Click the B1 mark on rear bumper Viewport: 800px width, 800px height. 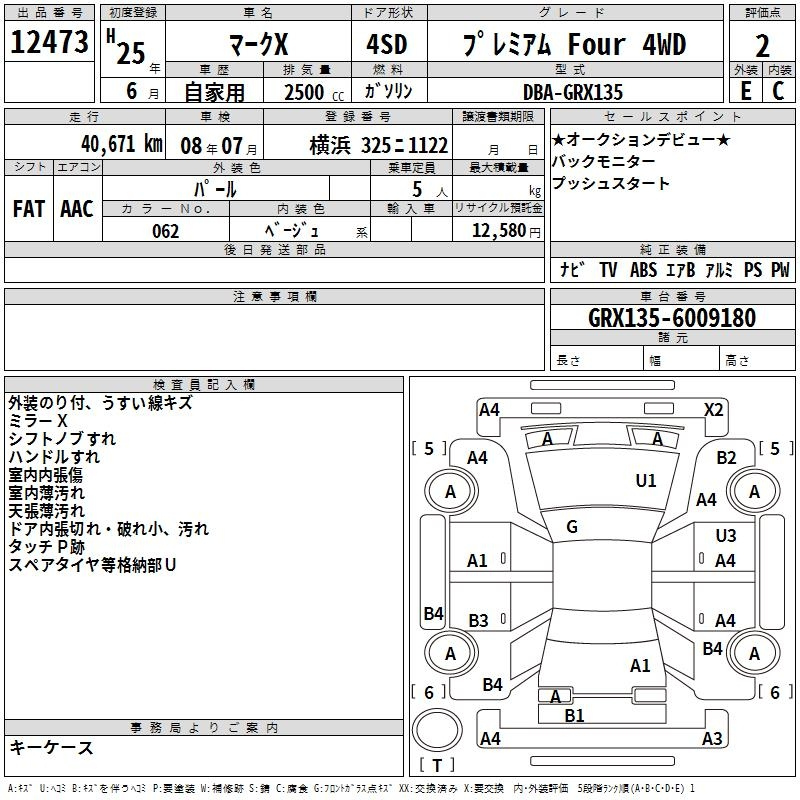coord(574,715)
